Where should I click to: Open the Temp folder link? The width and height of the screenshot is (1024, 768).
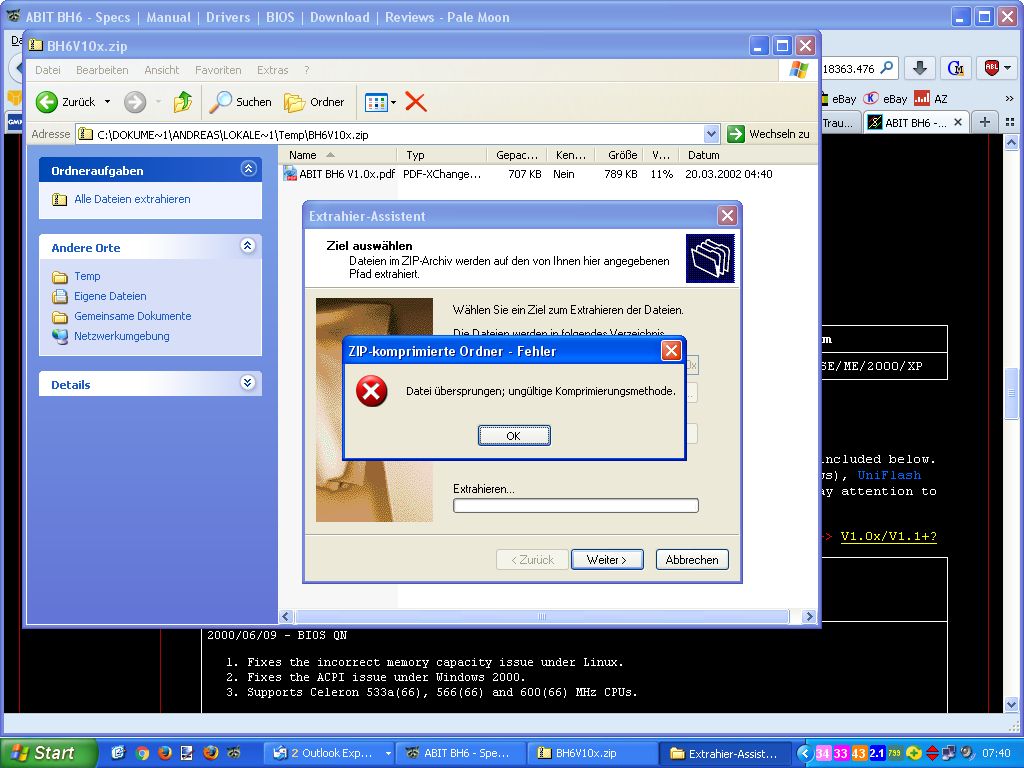pos(87,276)
